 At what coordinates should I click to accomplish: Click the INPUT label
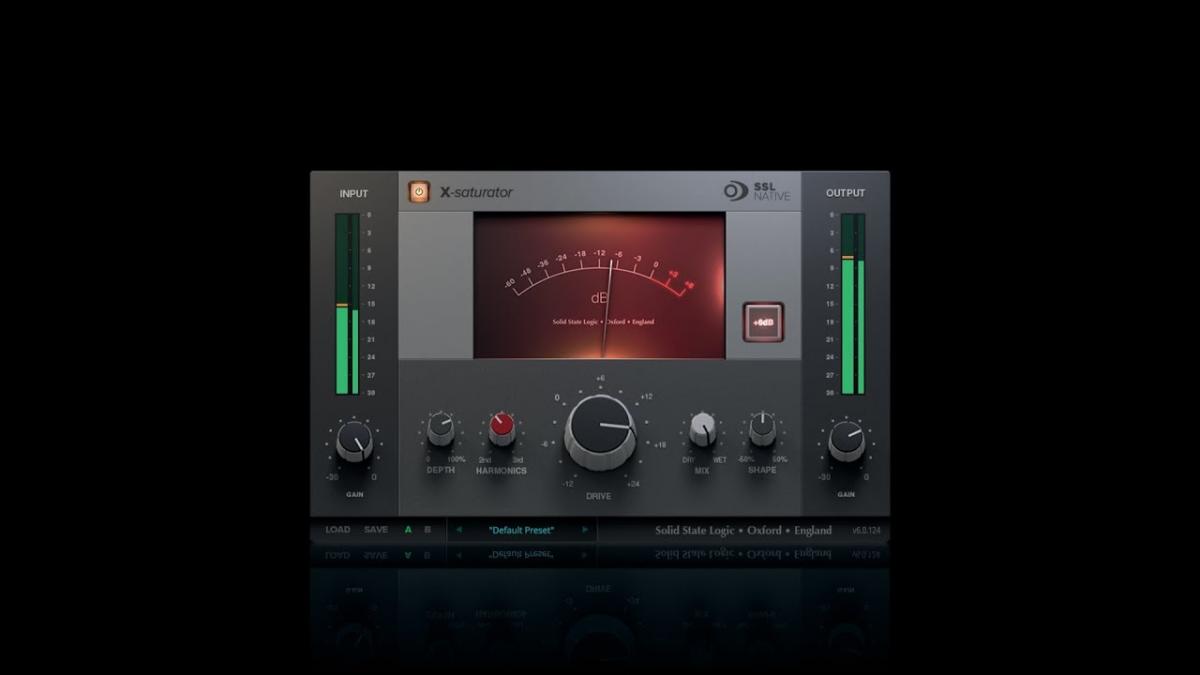tap(354, 194)
